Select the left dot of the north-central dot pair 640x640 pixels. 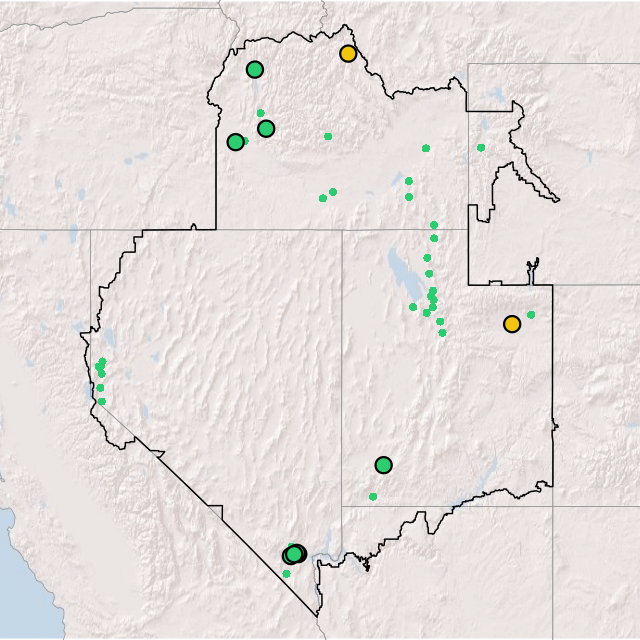(322, 198)
